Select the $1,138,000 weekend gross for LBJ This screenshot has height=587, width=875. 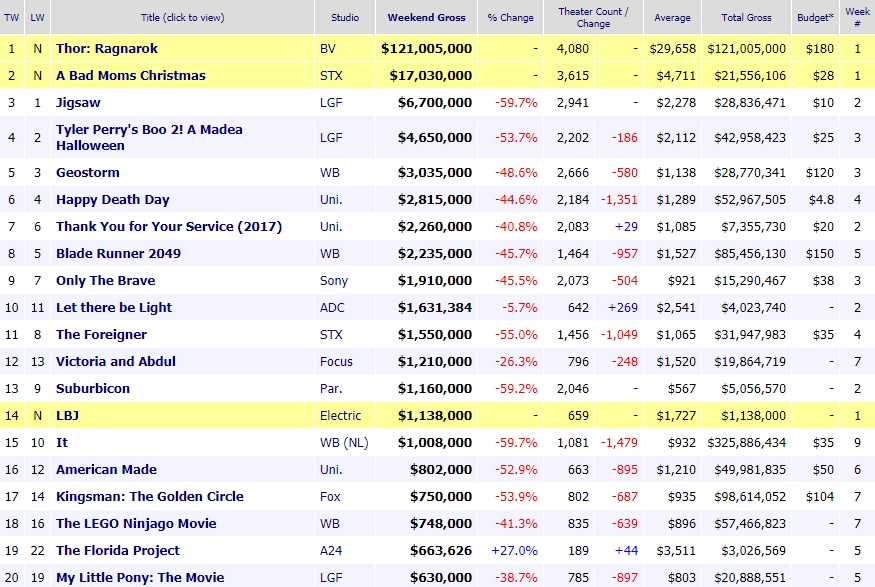click(x=435, y=416)
